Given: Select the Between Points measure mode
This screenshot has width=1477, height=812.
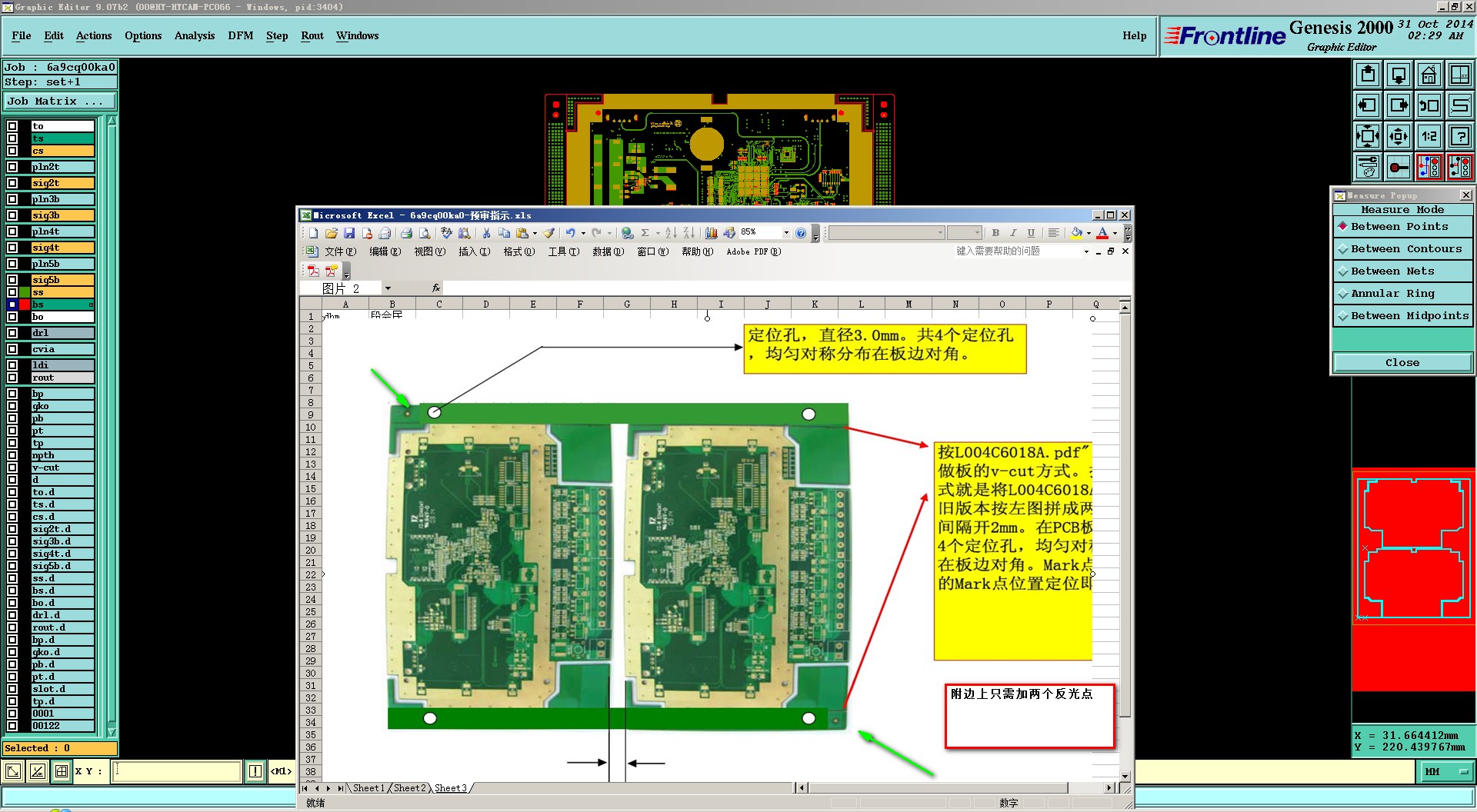Looking at the screenshot, I should pyautogui.click(x=1402, y=227).
